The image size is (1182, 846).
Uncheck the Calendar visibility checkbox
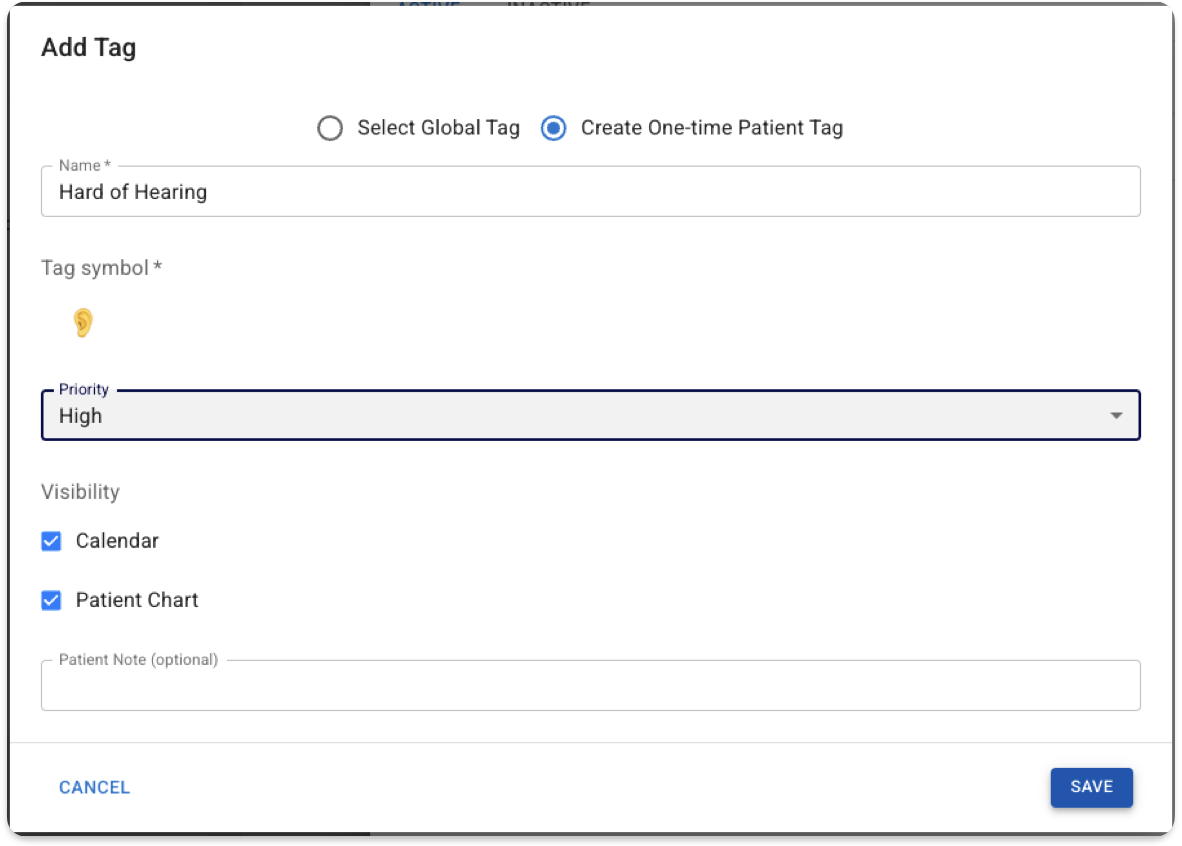[x=51, y=541]
